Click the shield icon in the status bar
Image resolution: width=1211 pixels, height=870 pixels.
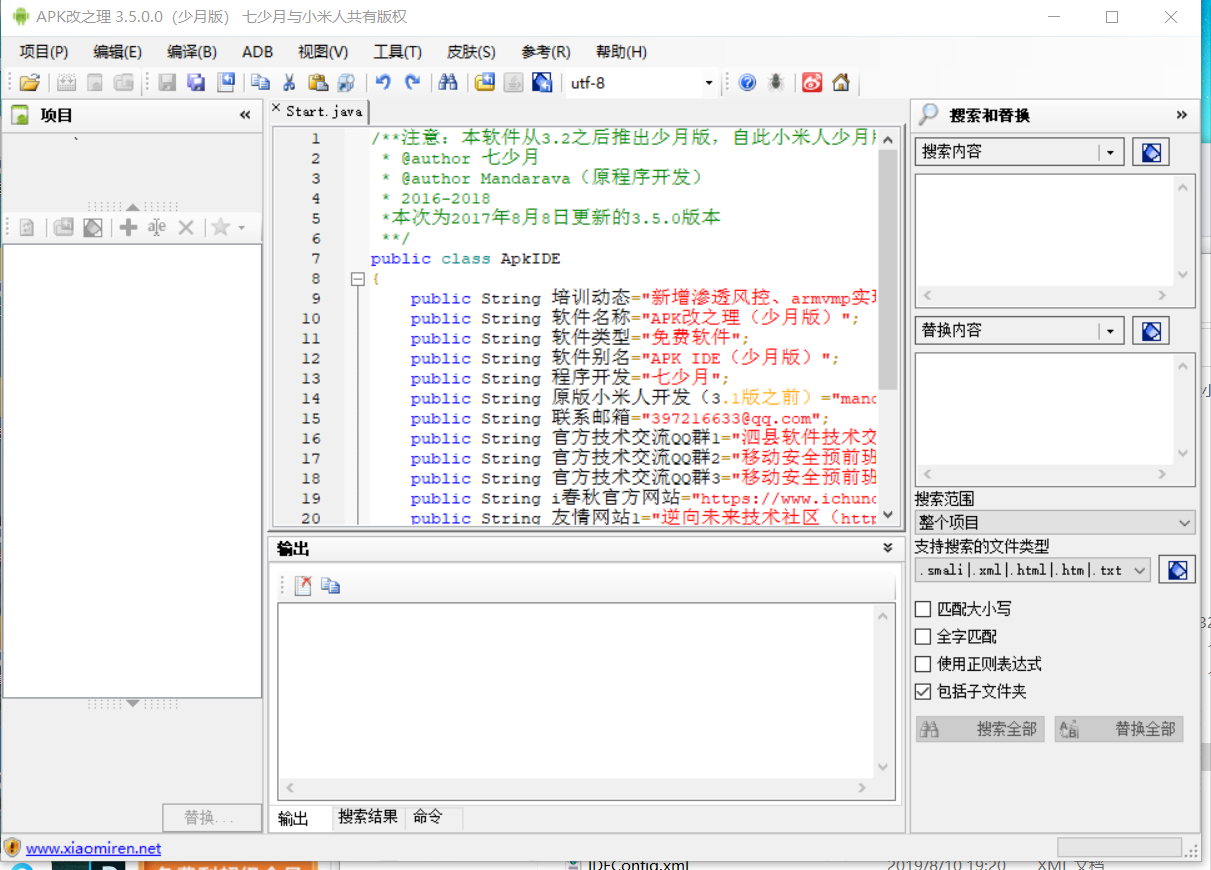tap(11, 848)
